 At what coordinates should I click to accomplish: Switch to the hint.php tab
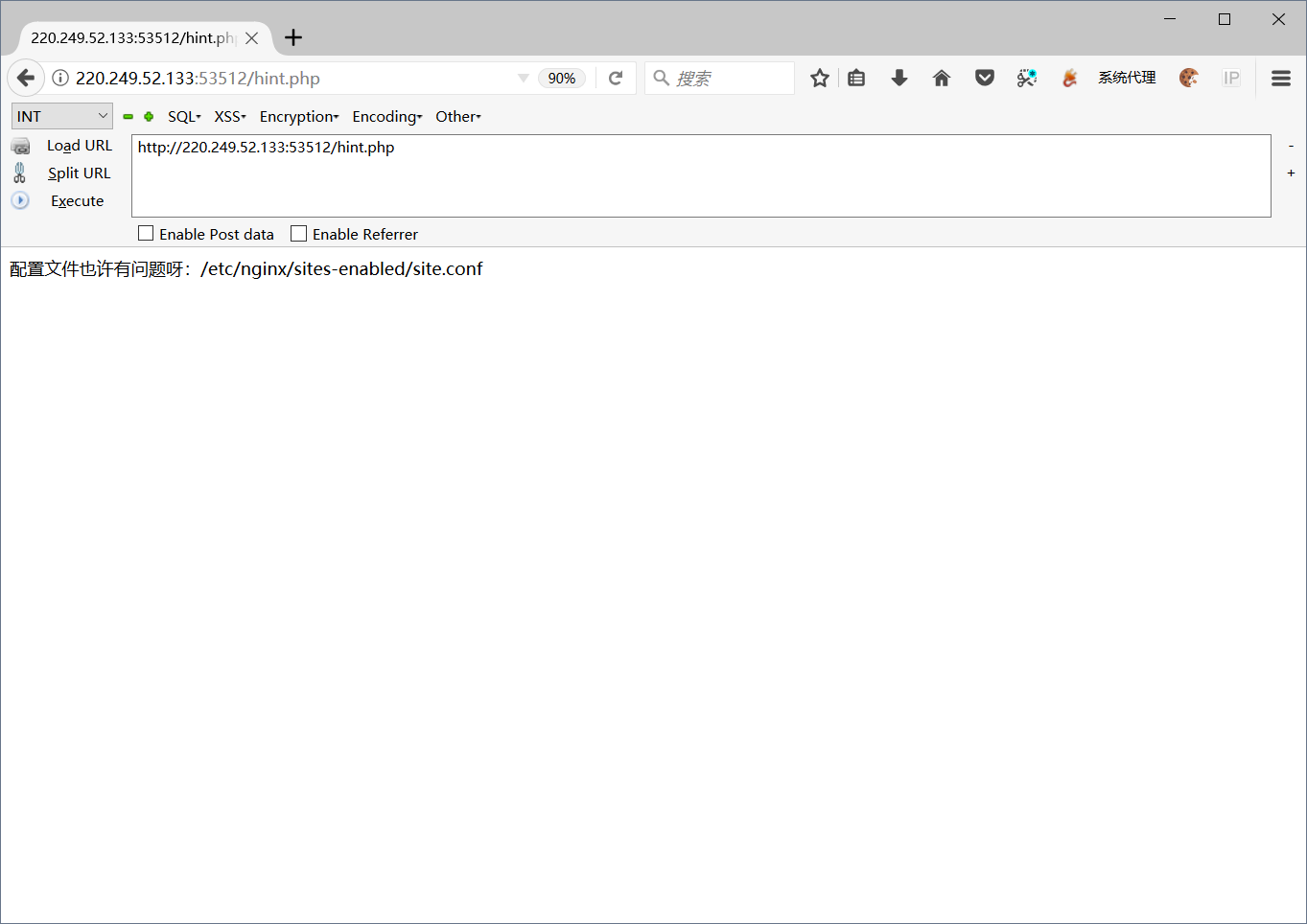pyautogui.click(x=132, y=37)
